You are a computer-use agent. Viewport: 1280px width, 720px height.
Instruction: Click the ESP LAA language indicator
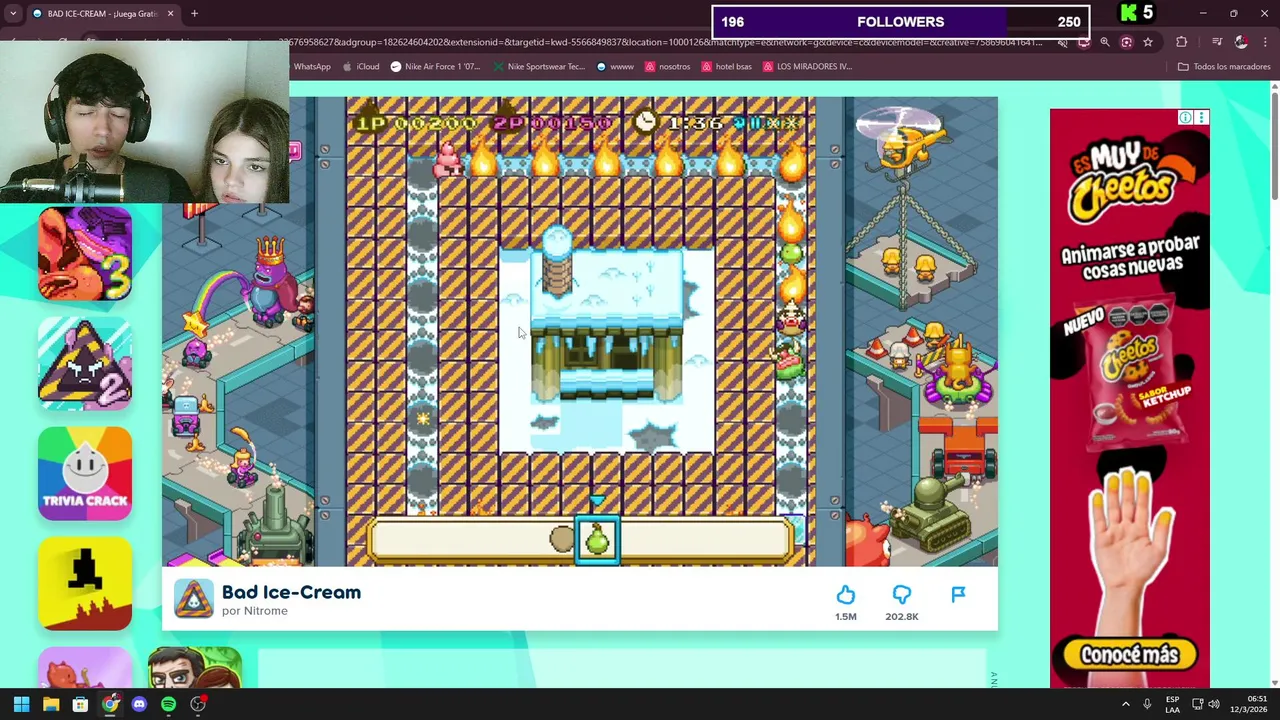[x=1172, y=704]
